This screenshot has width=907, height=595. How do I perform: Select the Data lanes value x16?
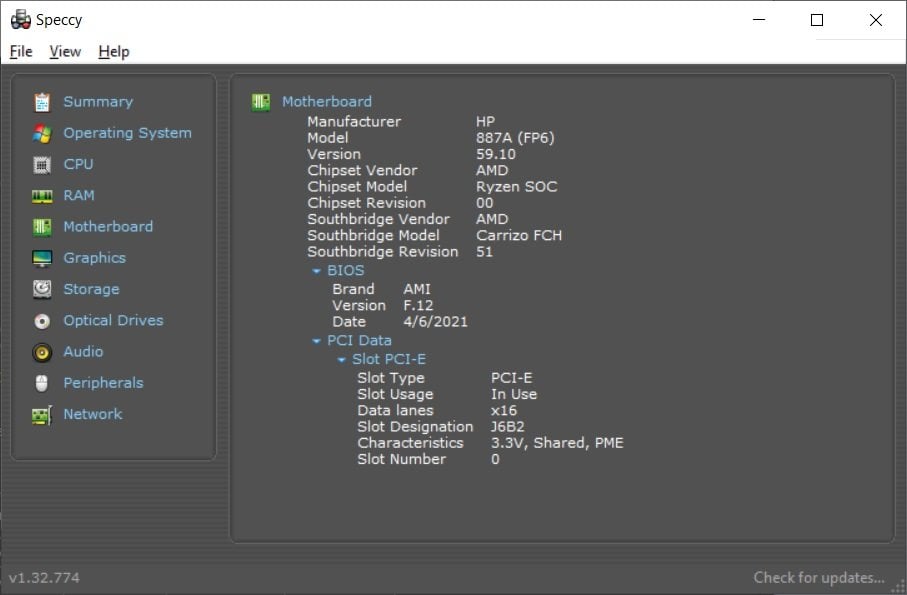(x=504, y=411)
